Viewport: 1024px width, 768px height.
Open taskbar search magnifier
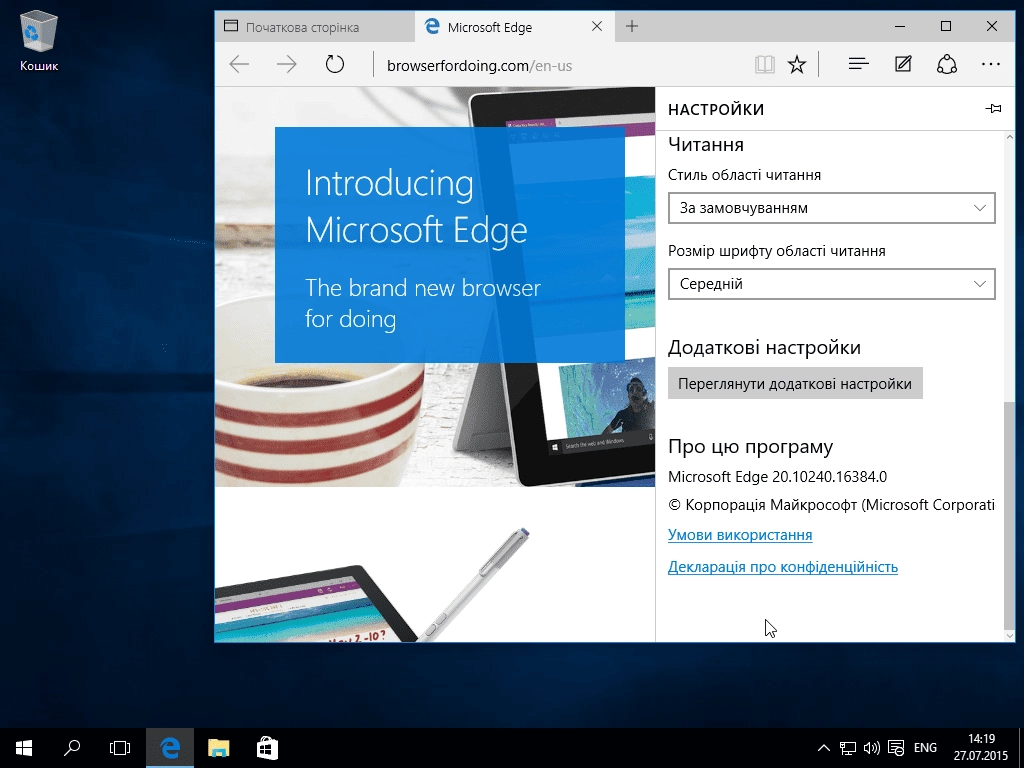pos(72,748)
